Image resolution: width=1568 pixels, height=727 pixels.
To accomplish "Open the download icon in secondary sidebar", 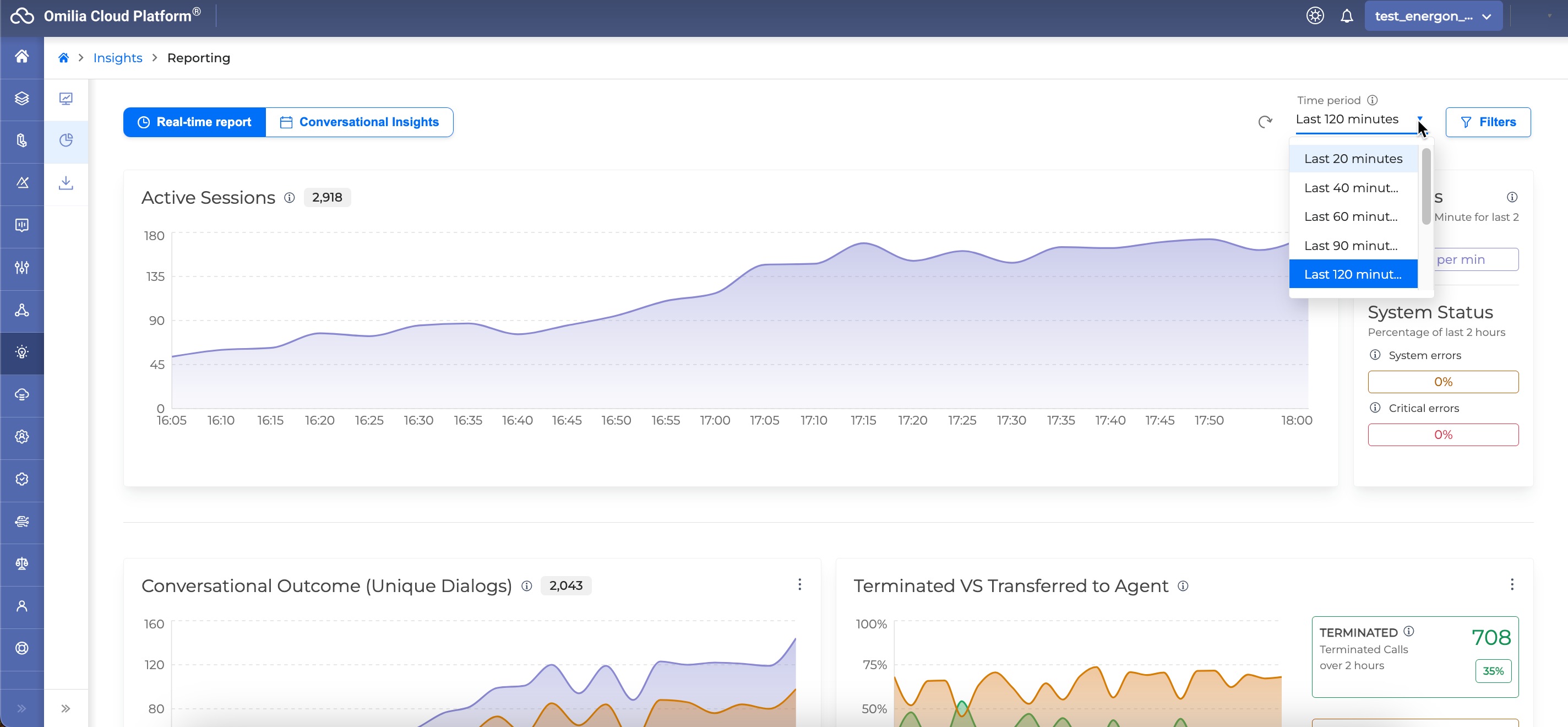I will 66,183.
